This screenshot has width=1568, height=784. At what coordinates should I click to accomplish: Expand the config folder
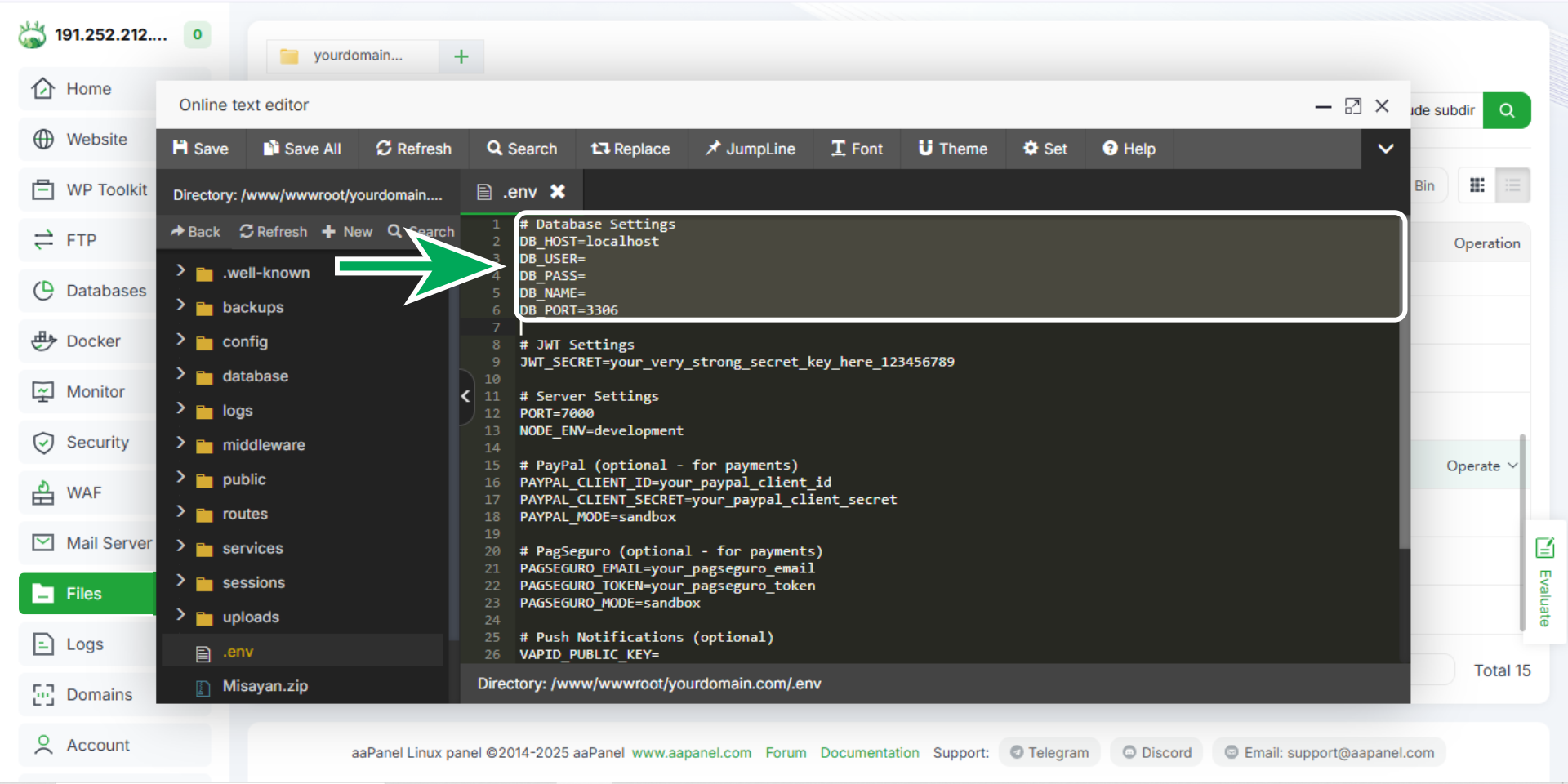[x=181, y=341]
